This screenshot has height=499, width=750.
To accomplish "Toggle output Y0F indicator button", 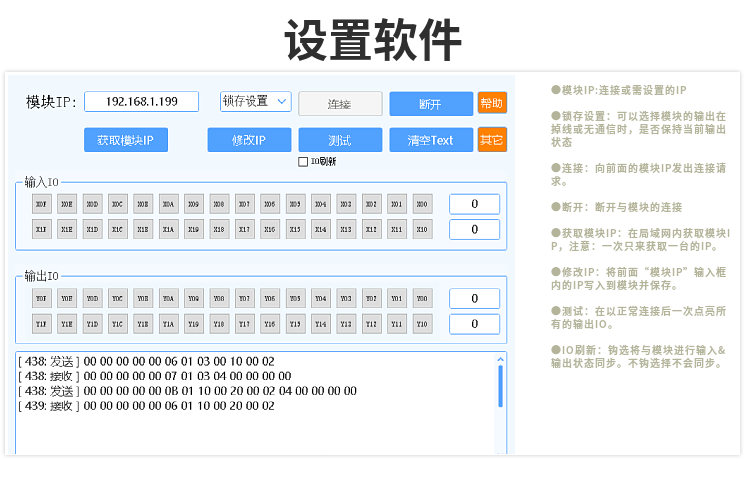I will (42, 298).
